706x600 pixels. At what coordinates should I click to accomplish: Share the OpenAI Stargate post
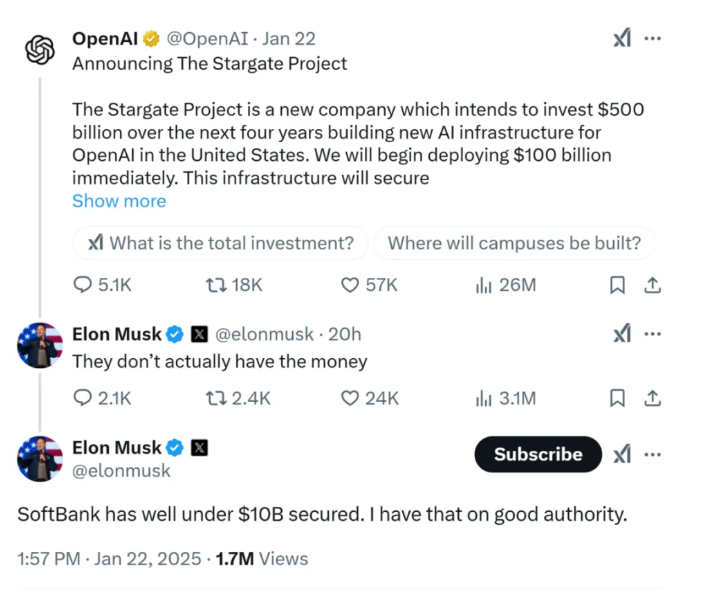[x=652, y=285]
